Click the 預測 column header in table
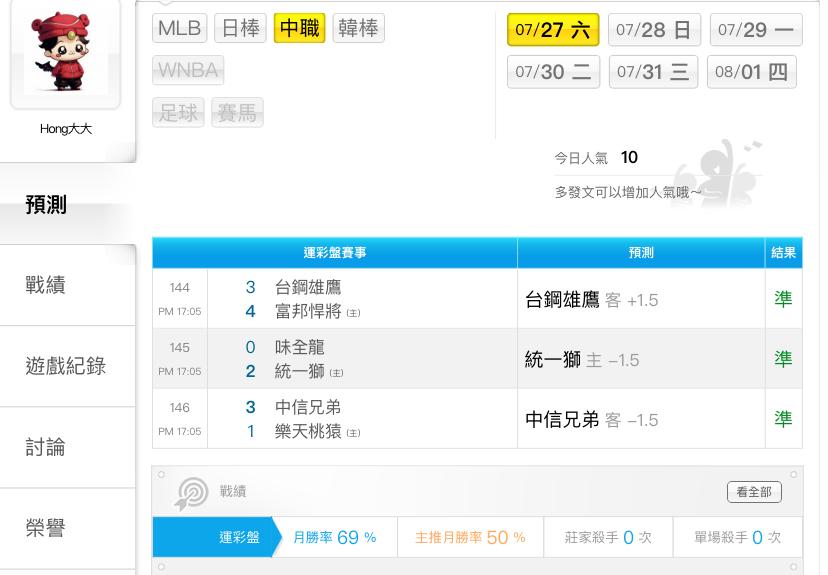This screenshot has height=575, width=828. pyautogui.click(x=641, y=253)
